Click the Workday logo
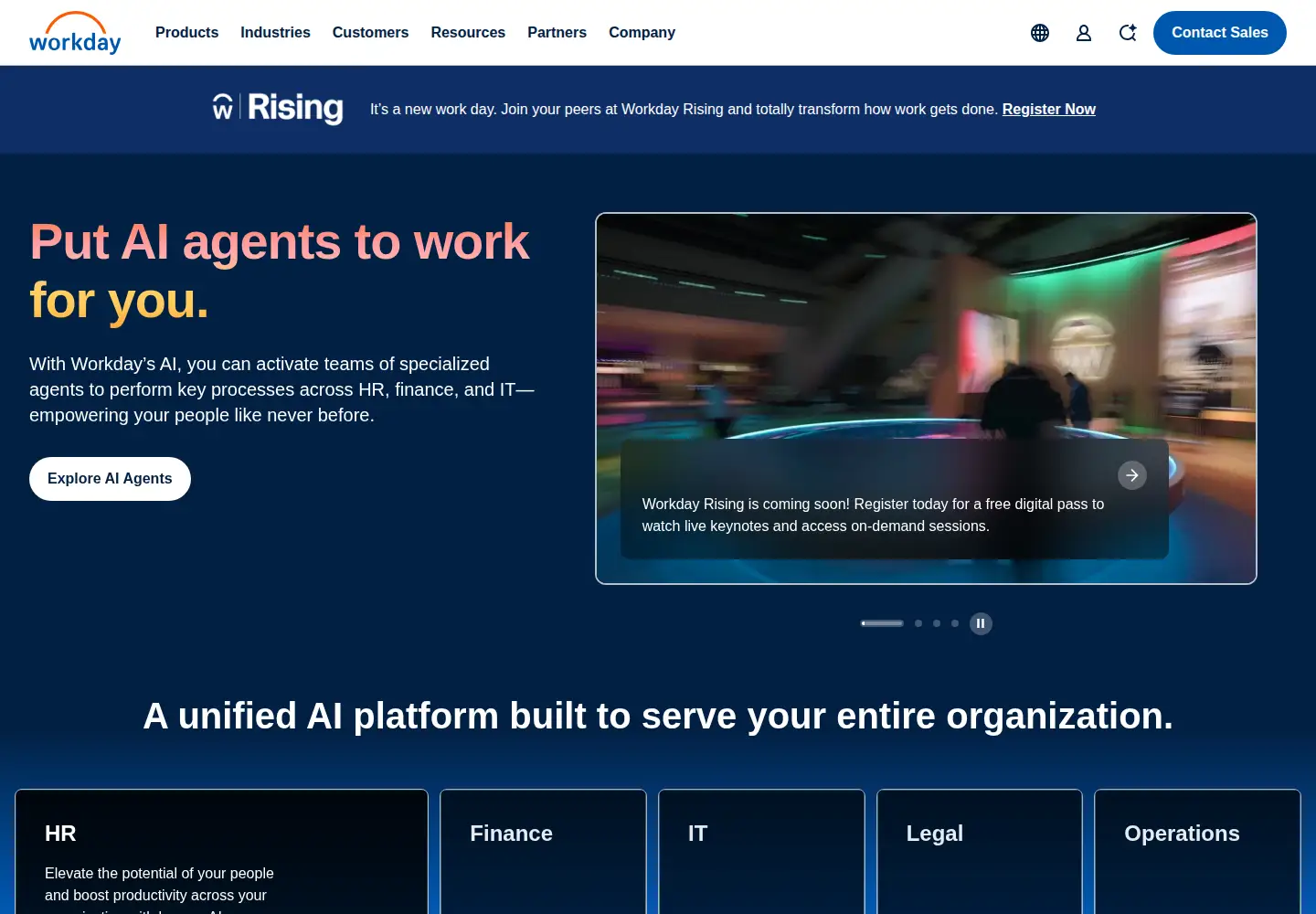 75,33
